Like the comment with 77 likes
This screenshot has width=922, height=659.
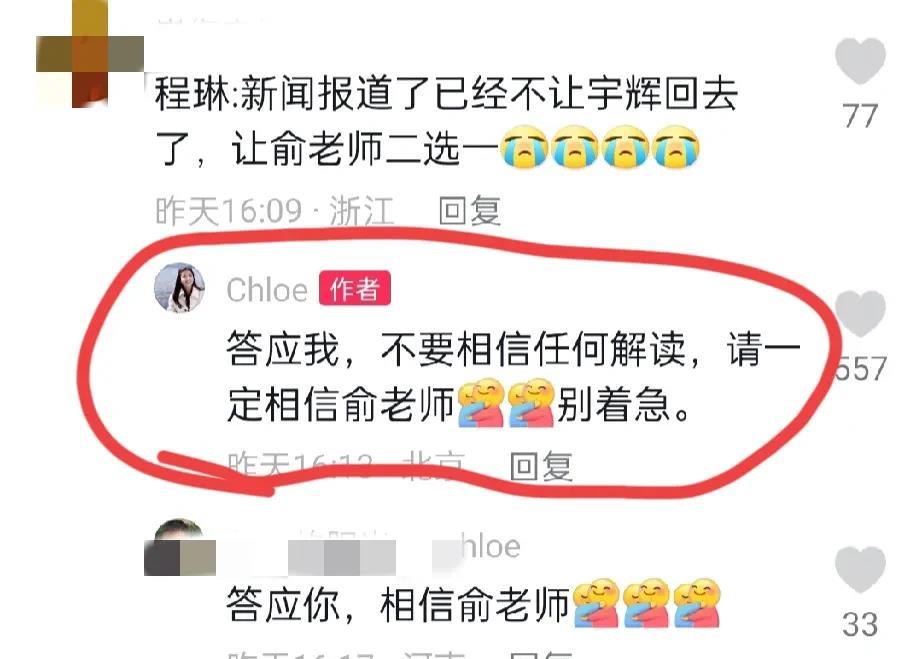(x=860, y=61)
